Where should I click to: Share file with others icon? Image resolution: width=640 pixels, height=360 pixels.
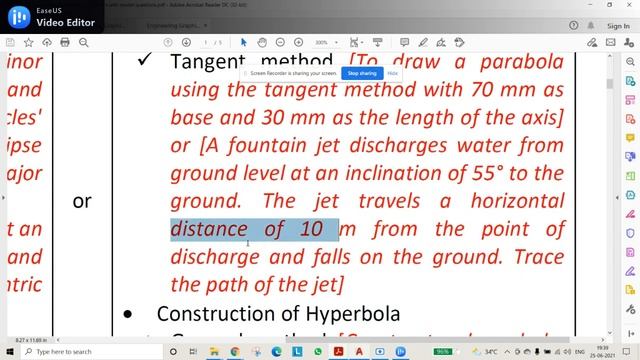[x=629, y=42]
